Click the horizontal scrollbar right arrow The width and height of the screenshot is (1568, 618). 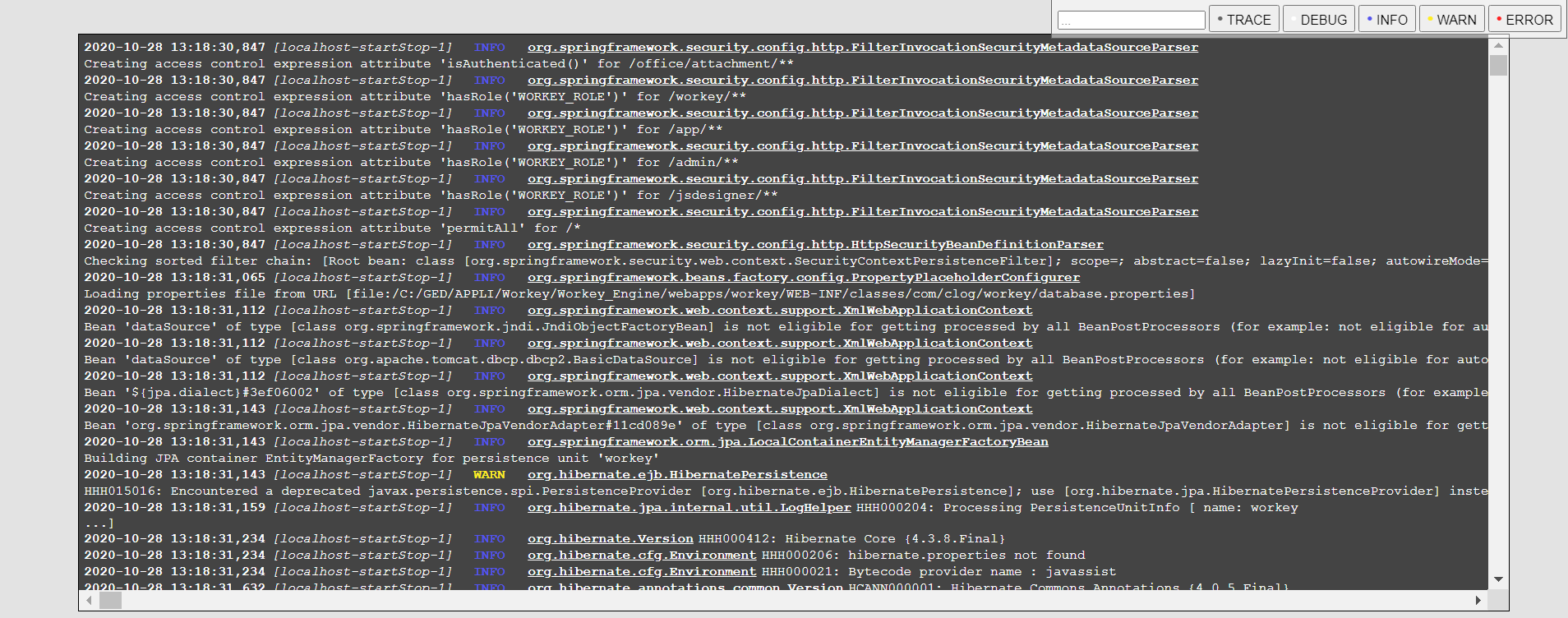(x=1478, y=601)
